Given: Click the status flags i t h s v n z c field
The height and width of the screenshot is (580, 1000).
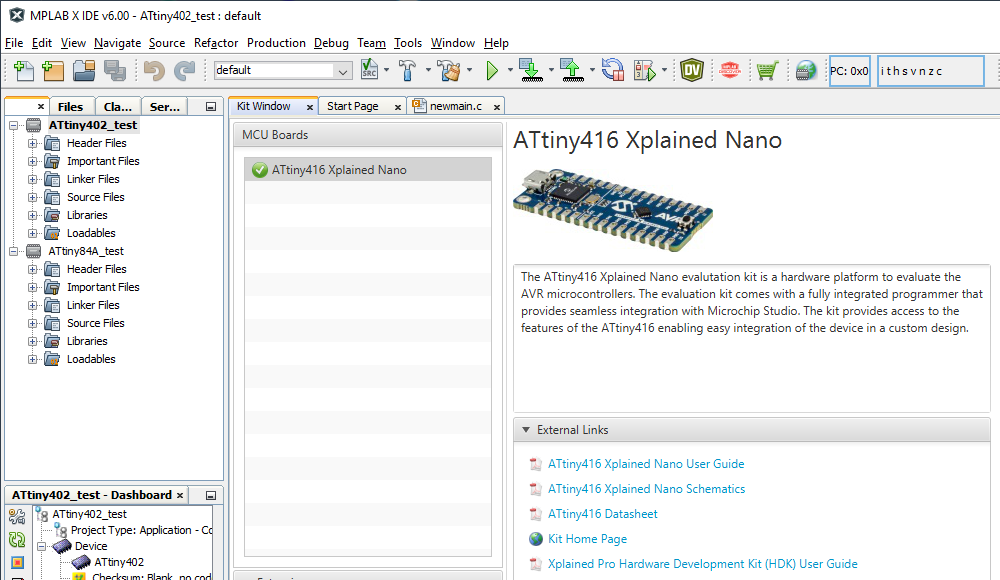Looking at the screenshot, I should pyautogui.click(x=930, y=71).
